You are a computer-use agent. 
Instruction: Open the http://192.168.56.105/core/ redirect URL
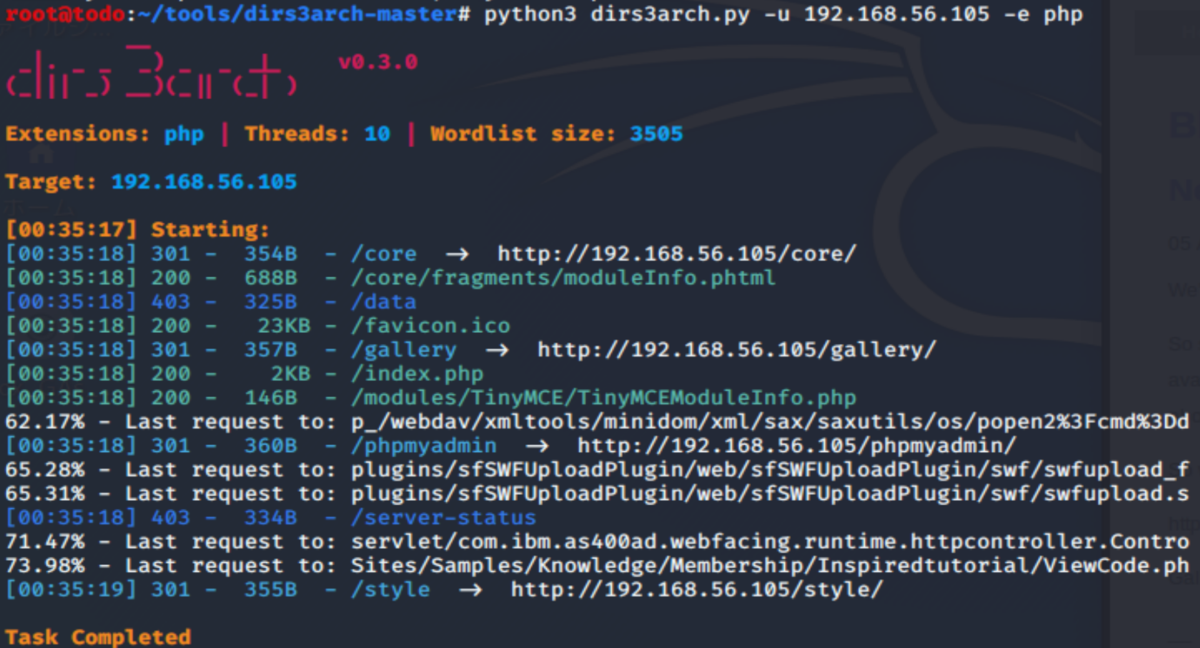(677, 254)
